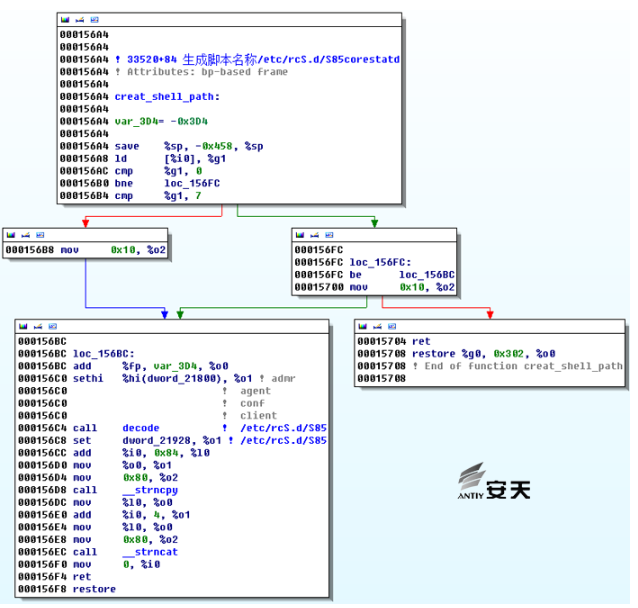Select the dword_21928 operand
The image size is (638, 608).
point(156,441)
